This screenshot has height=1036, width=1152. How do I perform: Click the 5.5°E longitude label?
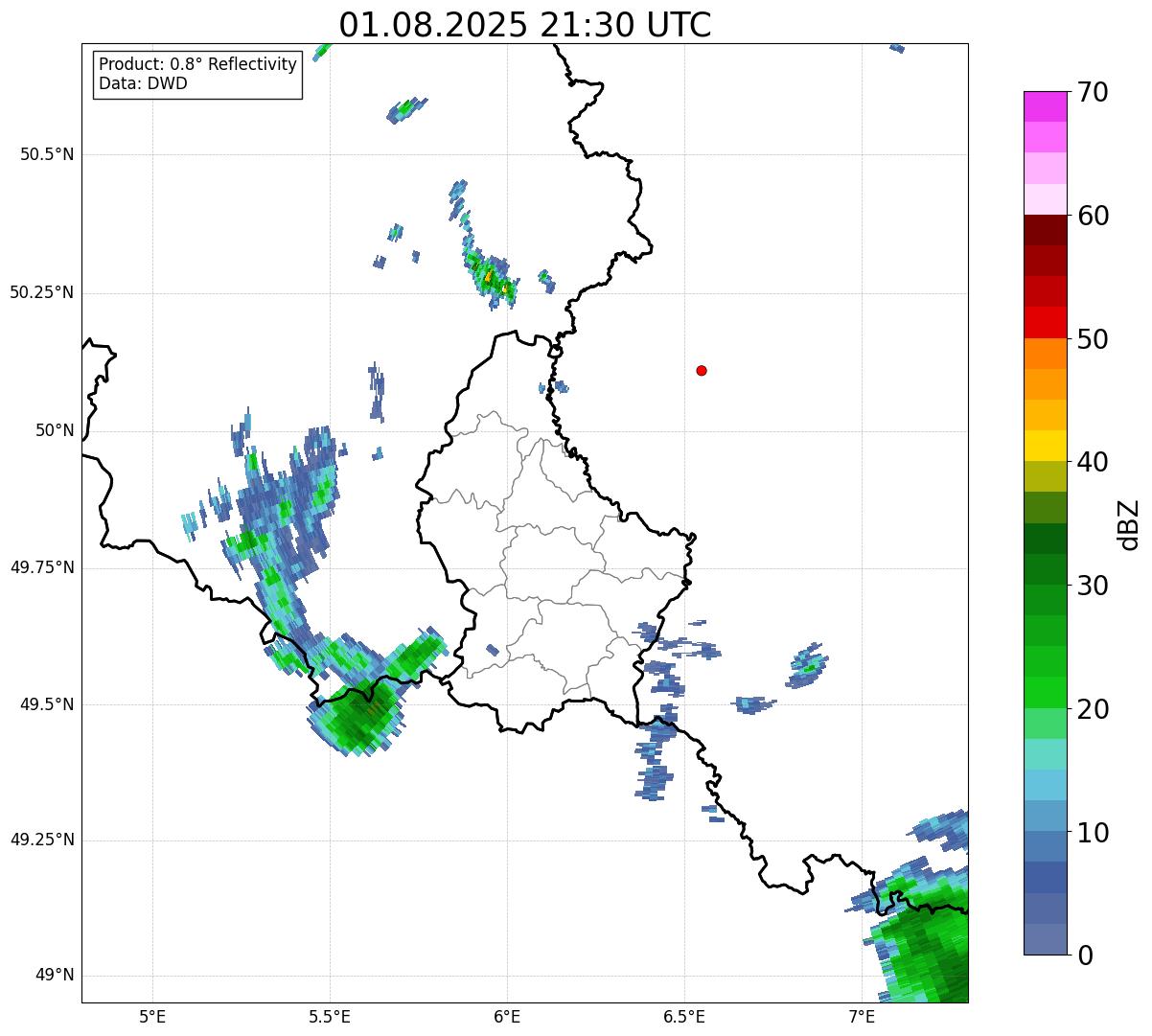pos(330,1017)
